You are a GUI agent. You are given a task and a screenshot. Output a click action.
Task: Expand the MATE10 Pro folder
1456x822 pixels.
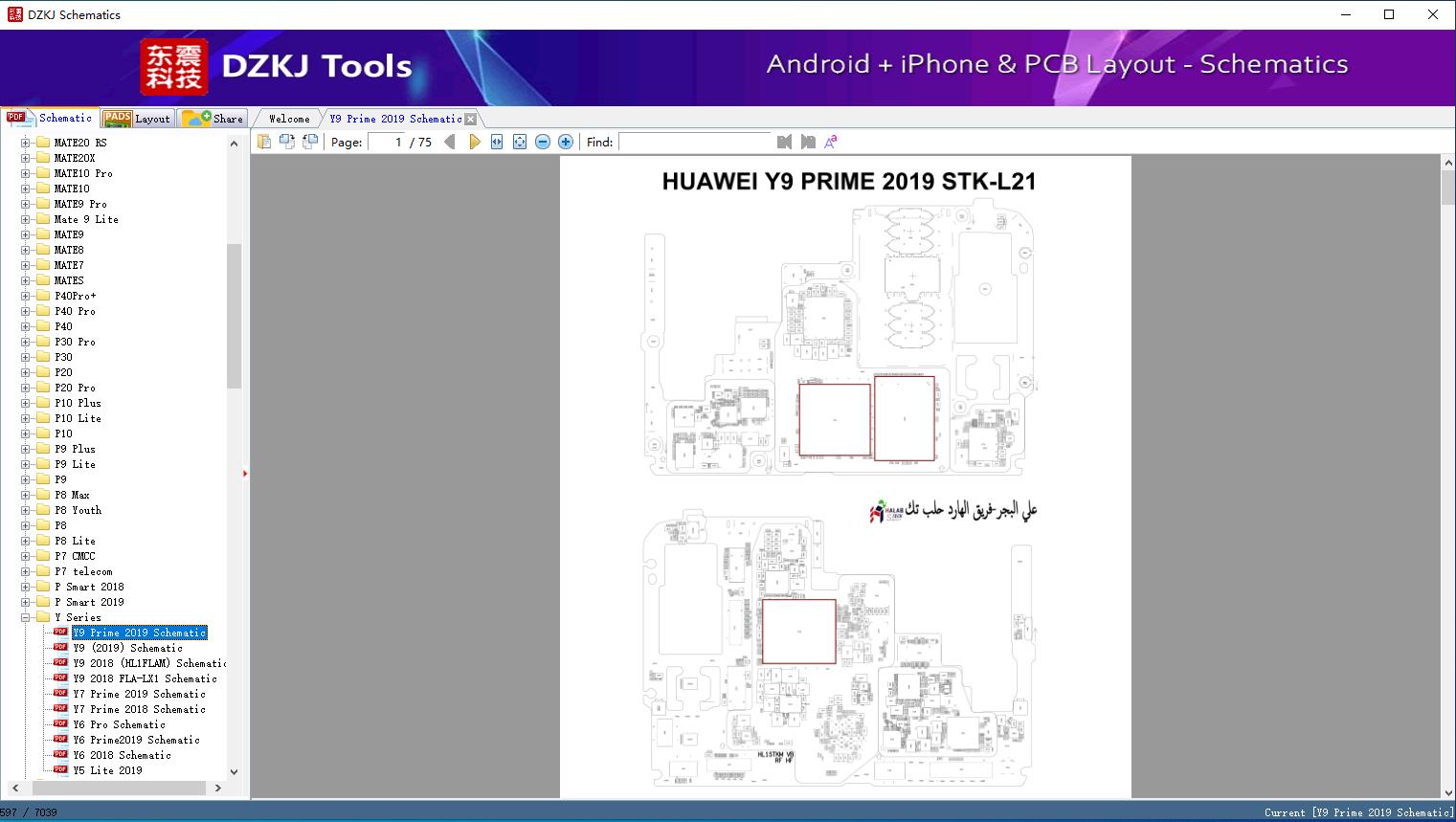[26, 173]
